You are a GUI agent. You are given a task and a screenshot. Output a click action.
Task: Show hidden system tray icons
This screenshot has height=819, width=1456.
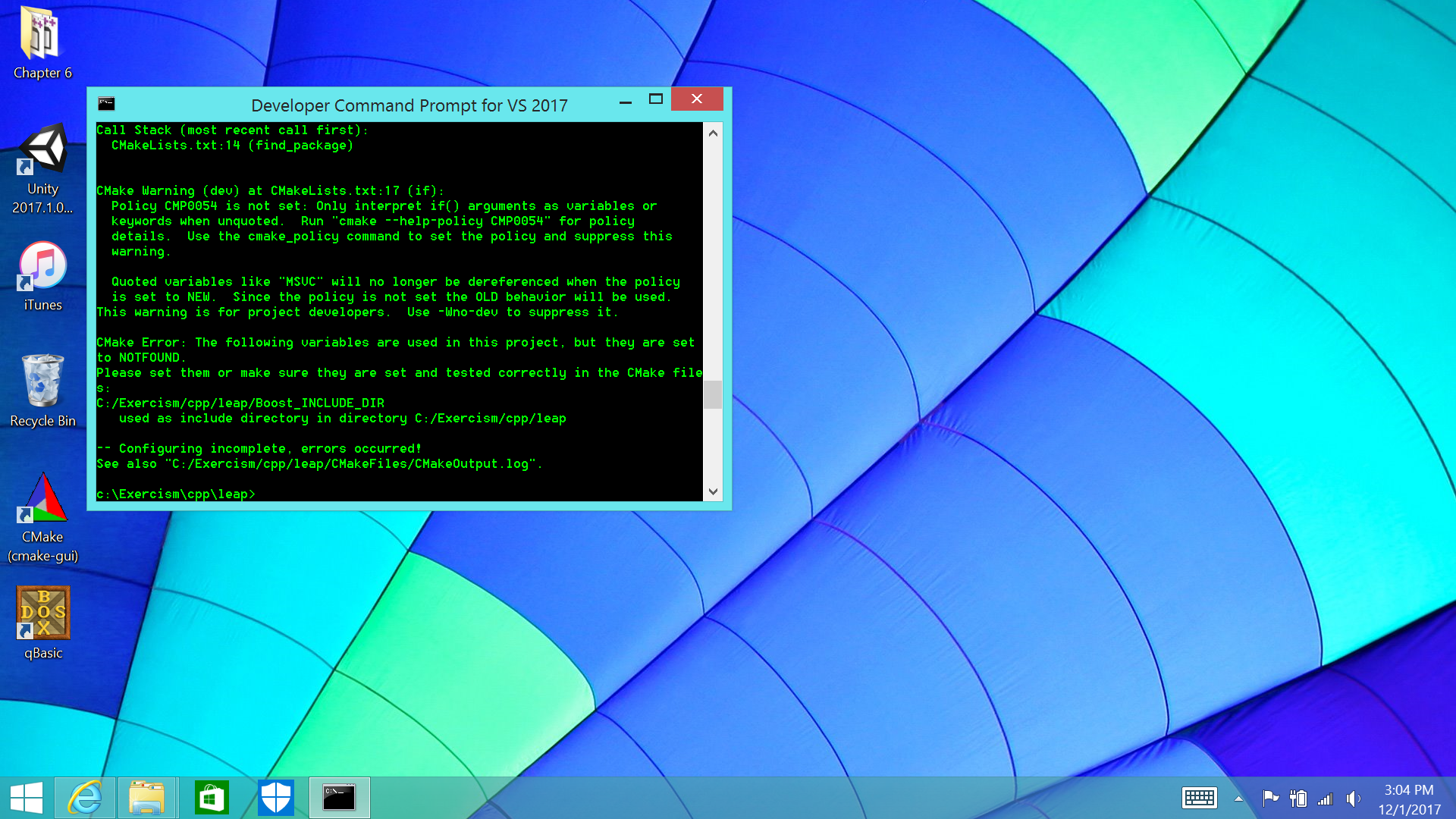click(1238, 799)
